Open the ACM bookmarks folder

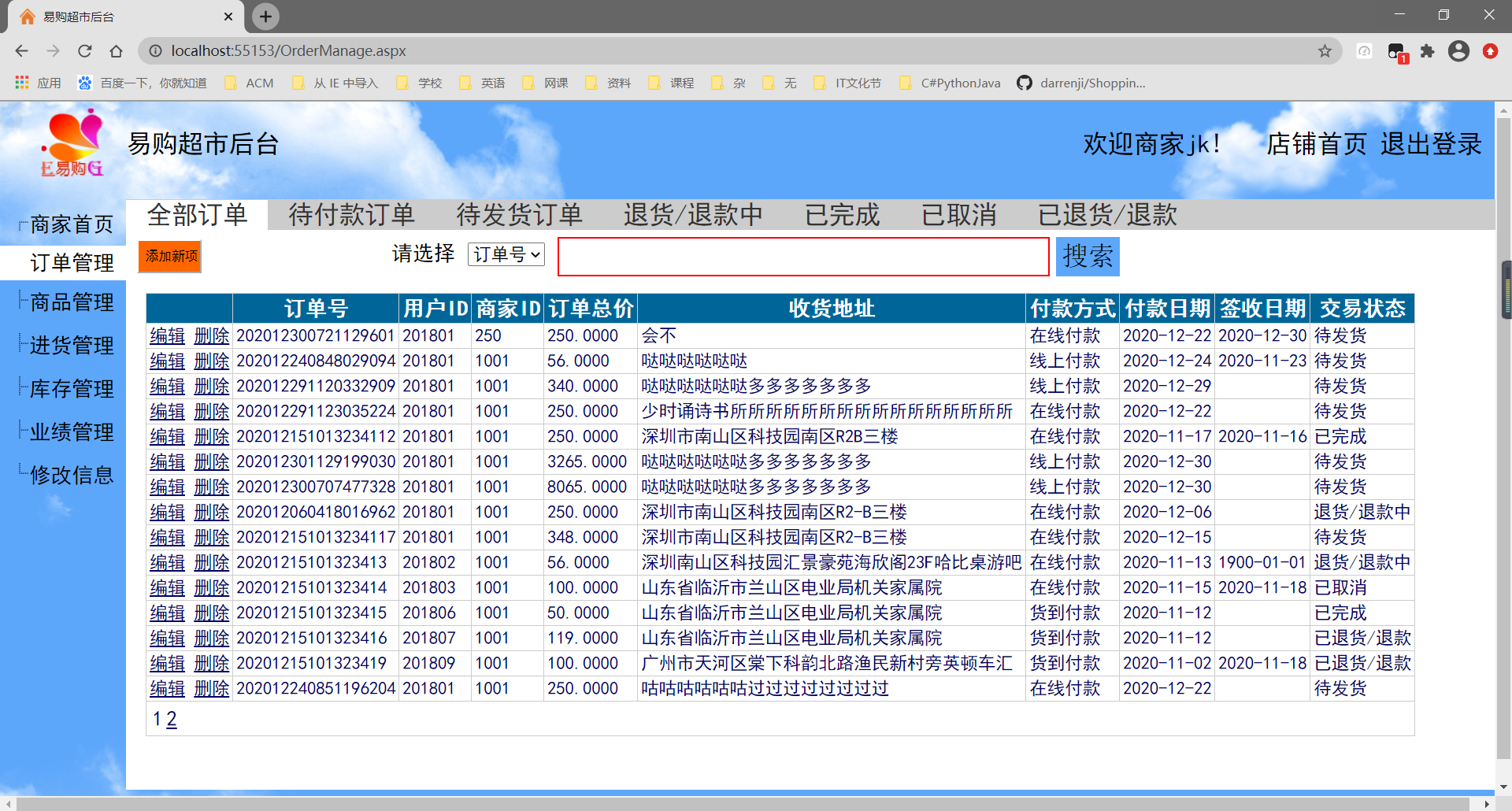tap(249, 83)
